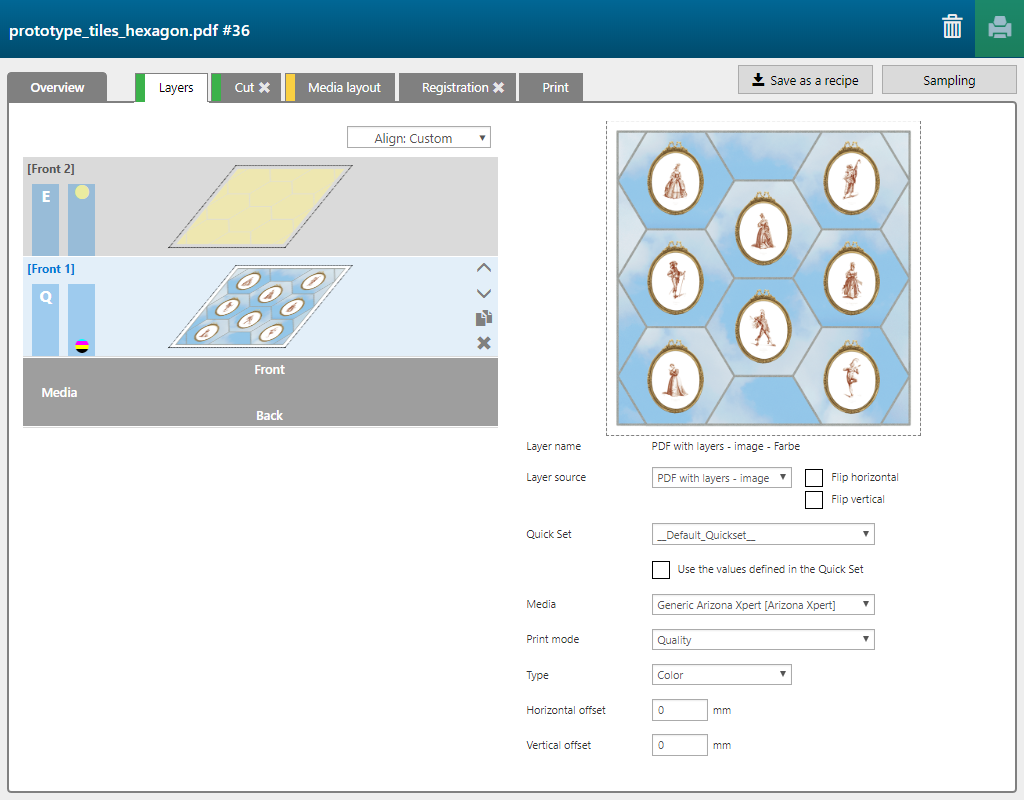The height and width of the screenshot is (800, 1024).
Task: Click the download icon in Save as a recipe
Action: point(758,80)
